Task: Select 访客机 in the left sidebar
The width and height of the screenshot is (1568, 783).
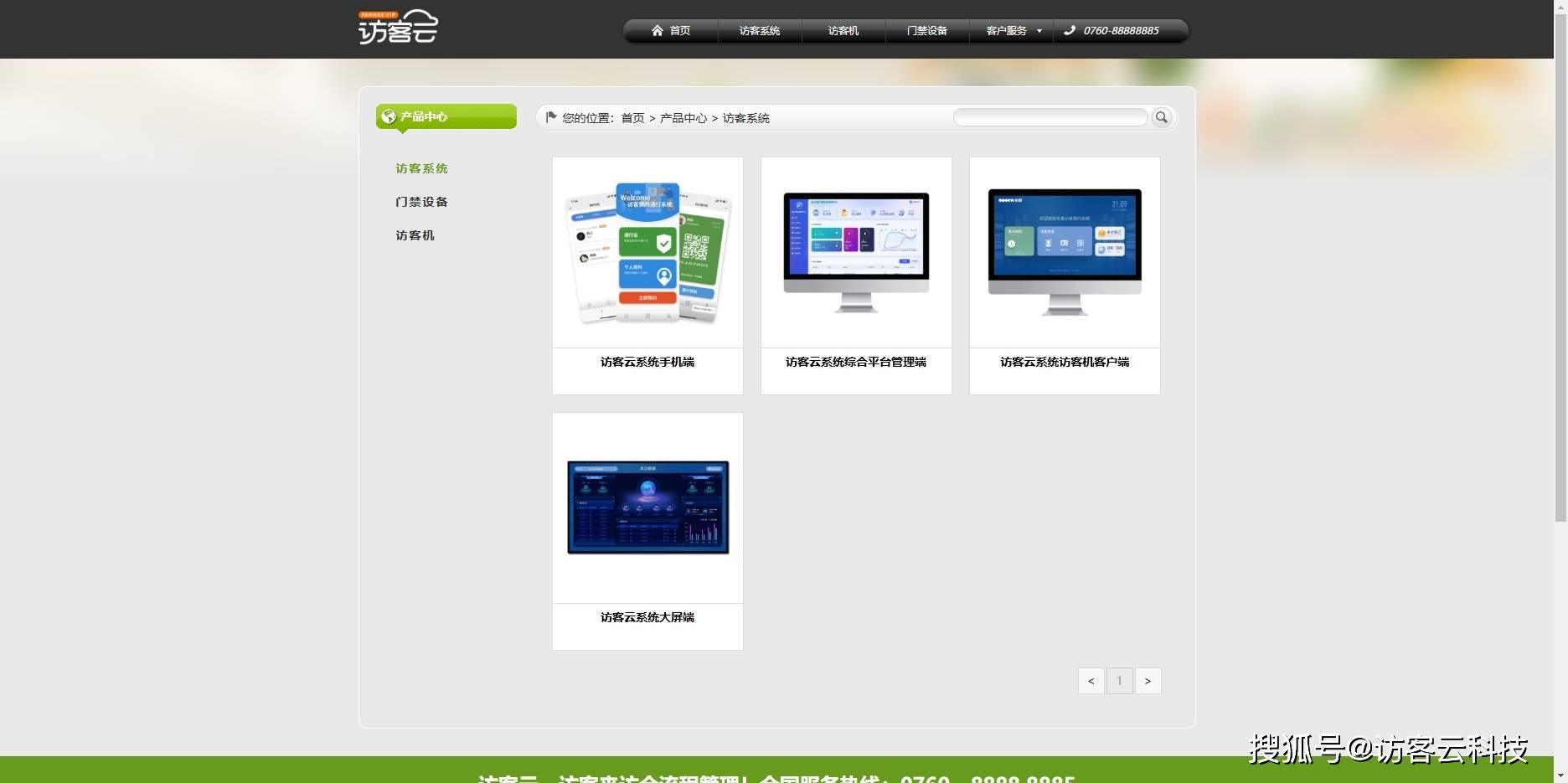Action: point(415,235)
